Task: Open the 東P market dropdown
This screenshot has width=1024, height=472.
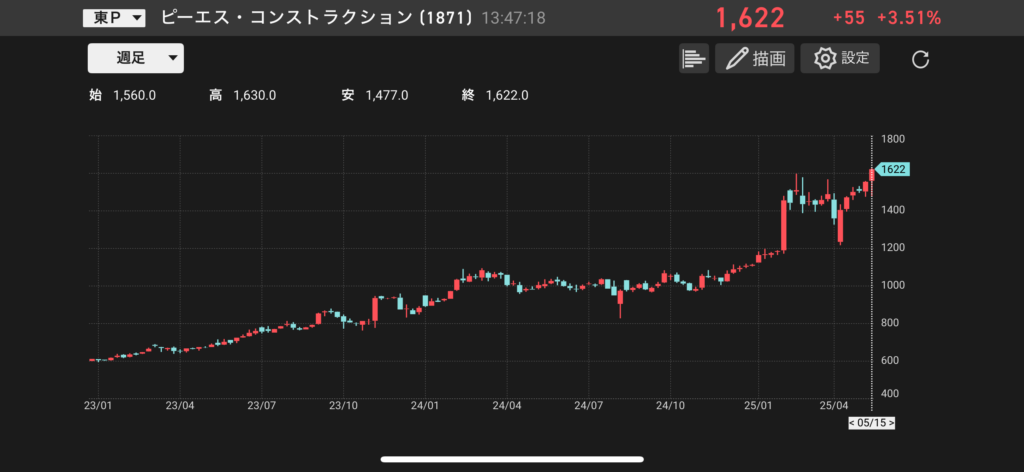Action: (114, 18)
